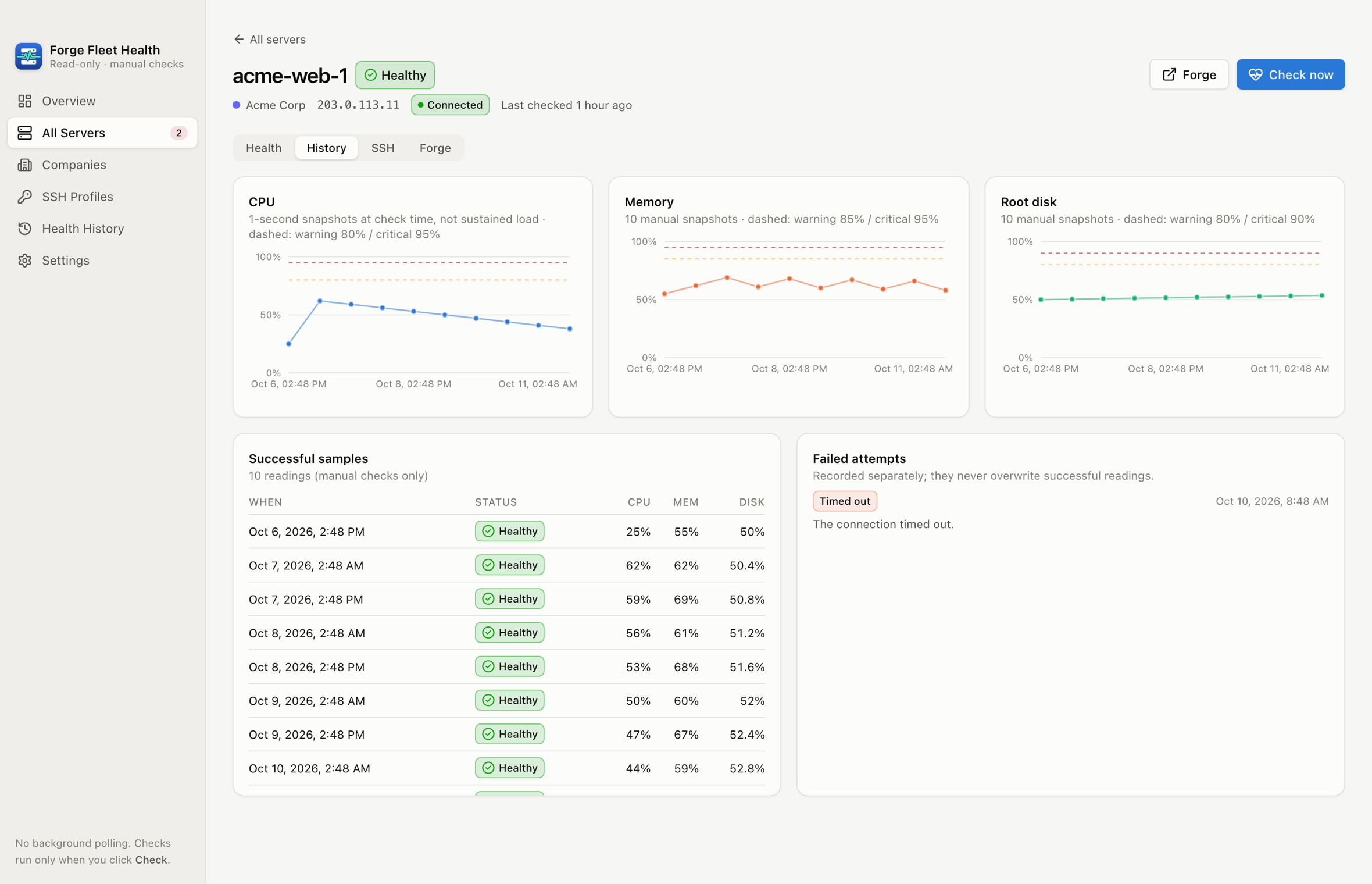The image size is (1372, 884).
Task: Click the first Memory chart data point
Action: click(664, 294)
